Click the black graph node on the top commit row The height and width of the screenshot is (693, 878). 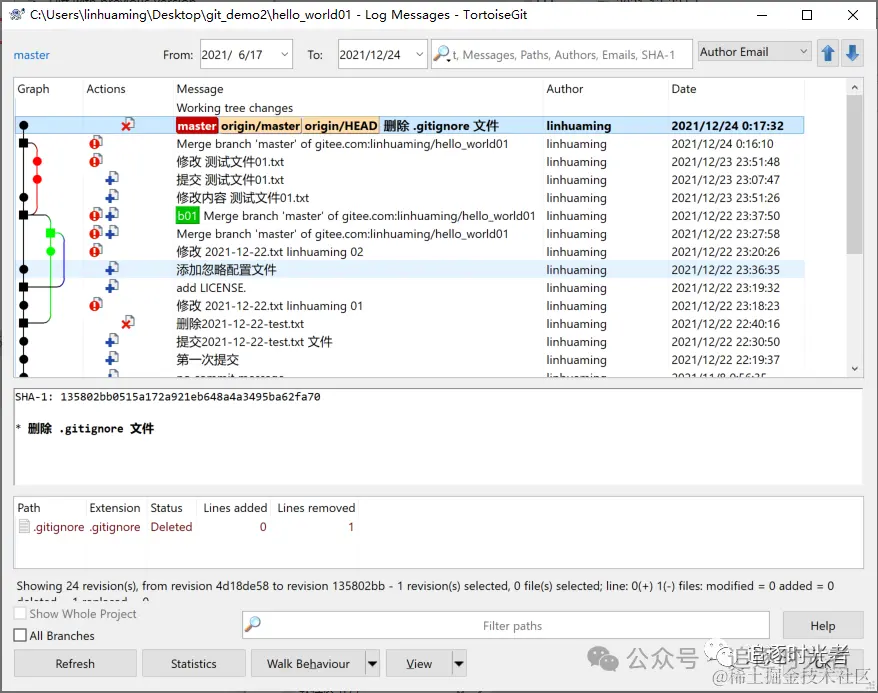coord(24,125)
